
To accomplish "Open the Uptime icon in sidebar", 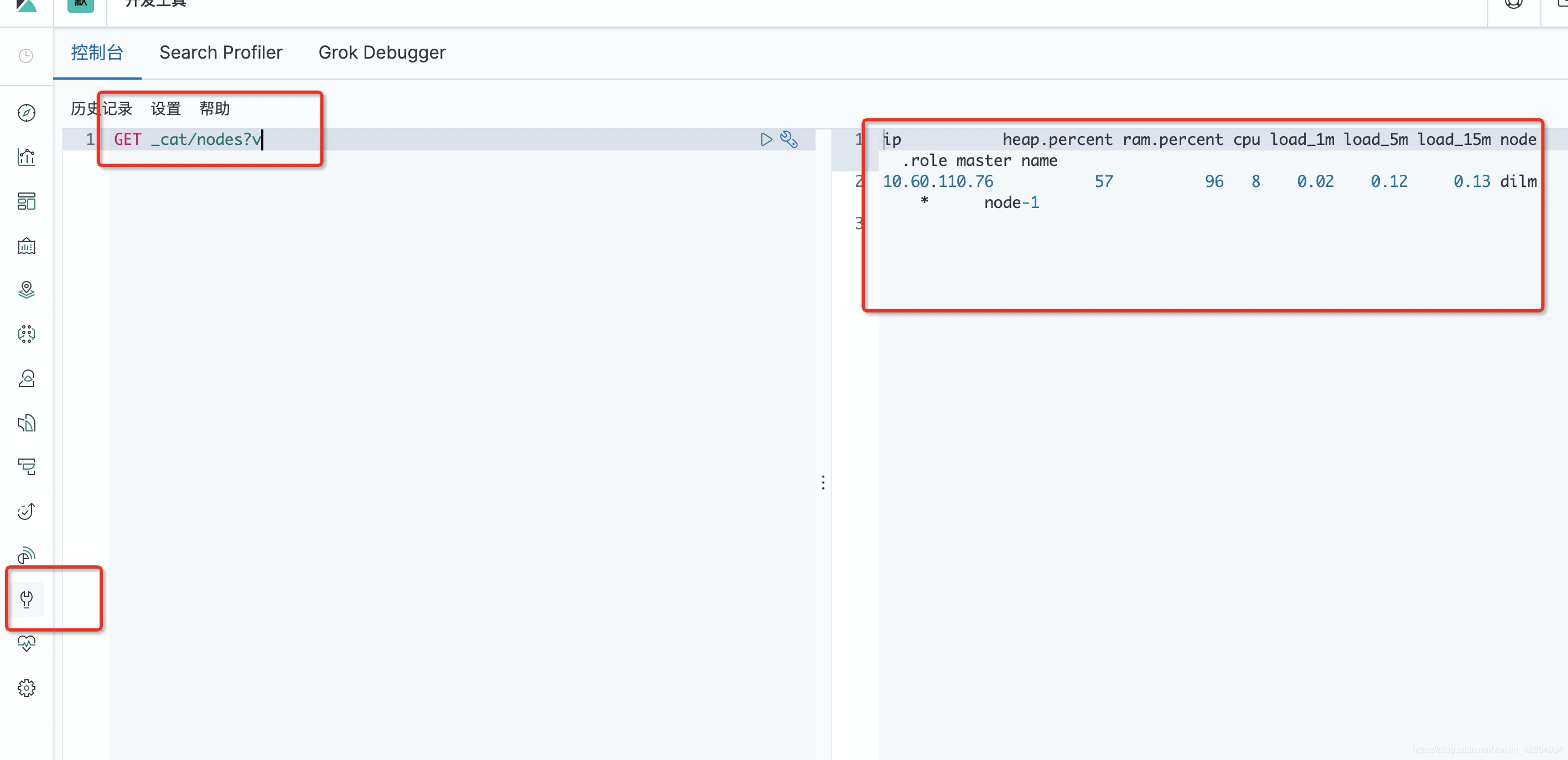I will coord(26,511).
